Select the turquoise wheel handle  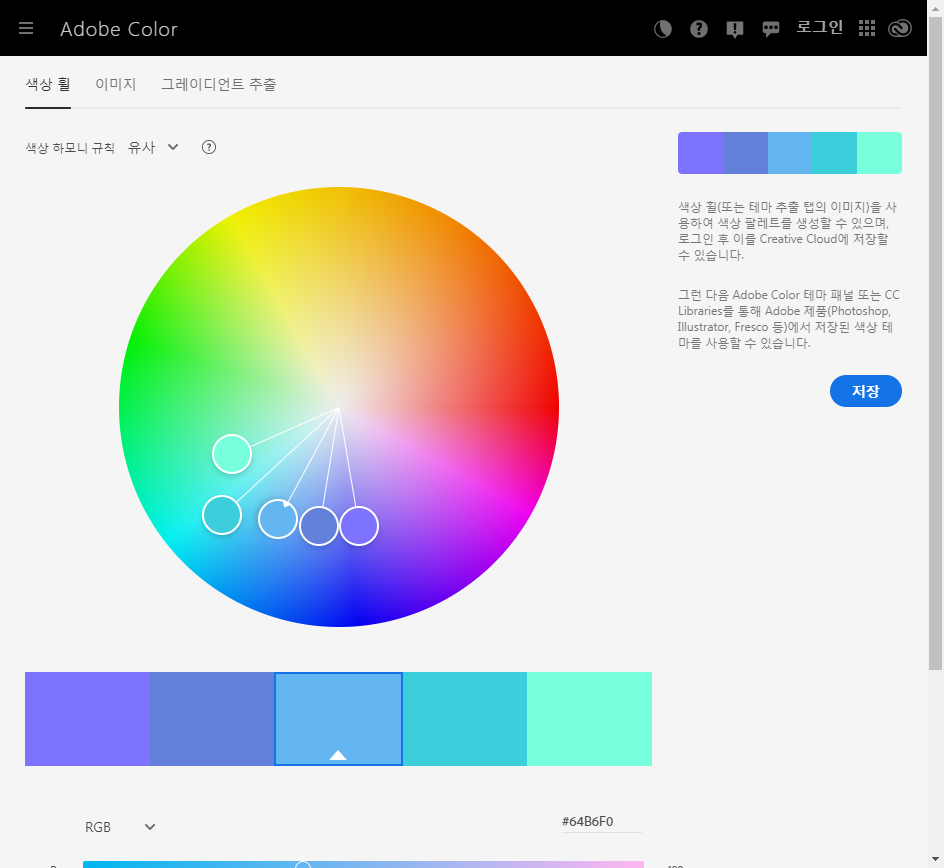pyautogui.click(x=222, y=515)
